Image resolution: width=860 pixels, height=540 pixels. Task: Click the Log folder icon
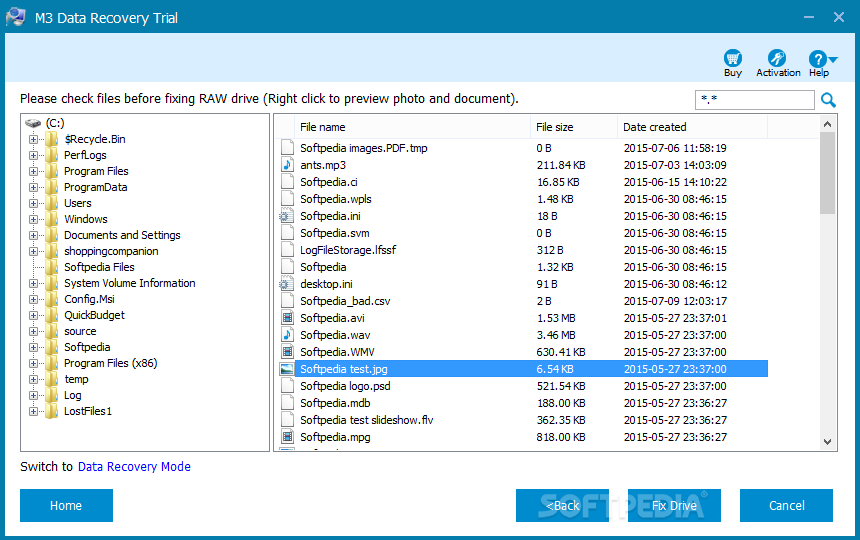pyautogui.click(x=52, y=395)
